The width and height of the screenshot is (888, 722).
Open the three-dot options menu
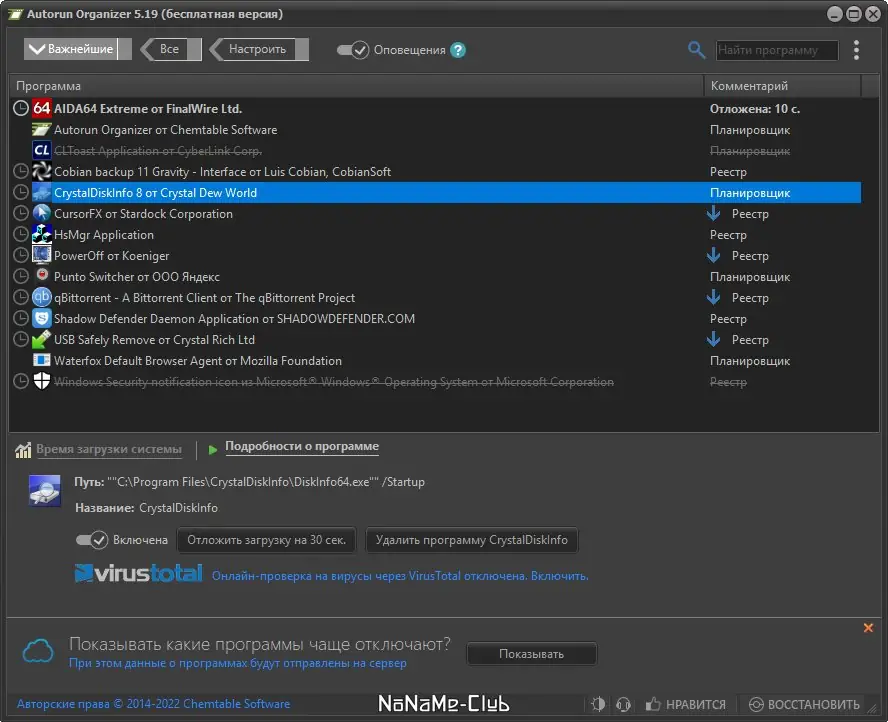point(856,50)
